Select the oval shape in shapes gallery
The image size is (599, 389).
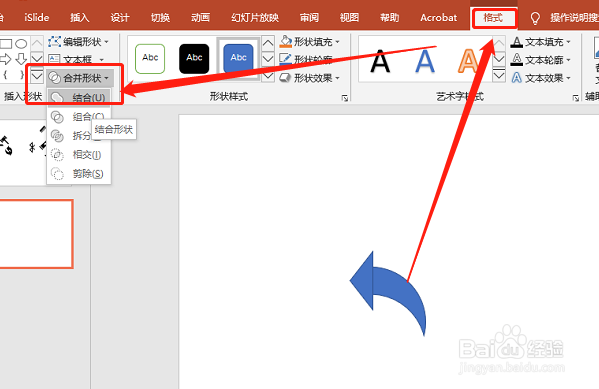click(21, 43)
